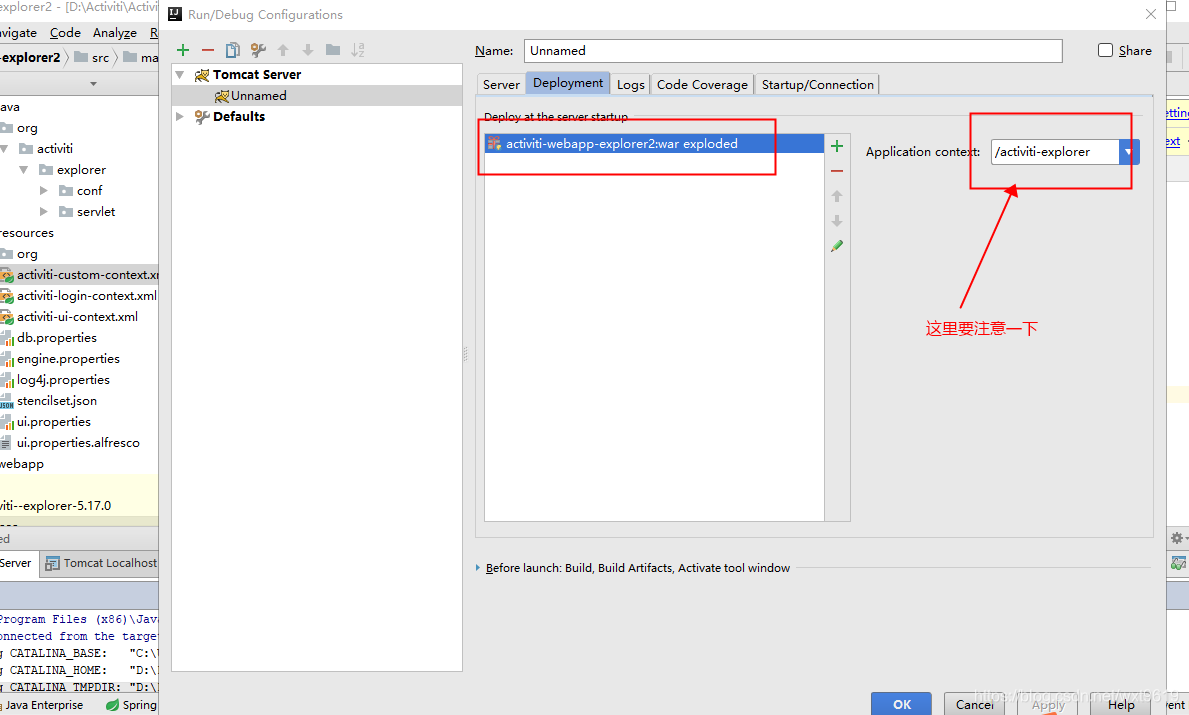The height and width of the screenshot is (715, 1189).
Task: Open the Analyze menu in IDE
Action: [115, 33]
